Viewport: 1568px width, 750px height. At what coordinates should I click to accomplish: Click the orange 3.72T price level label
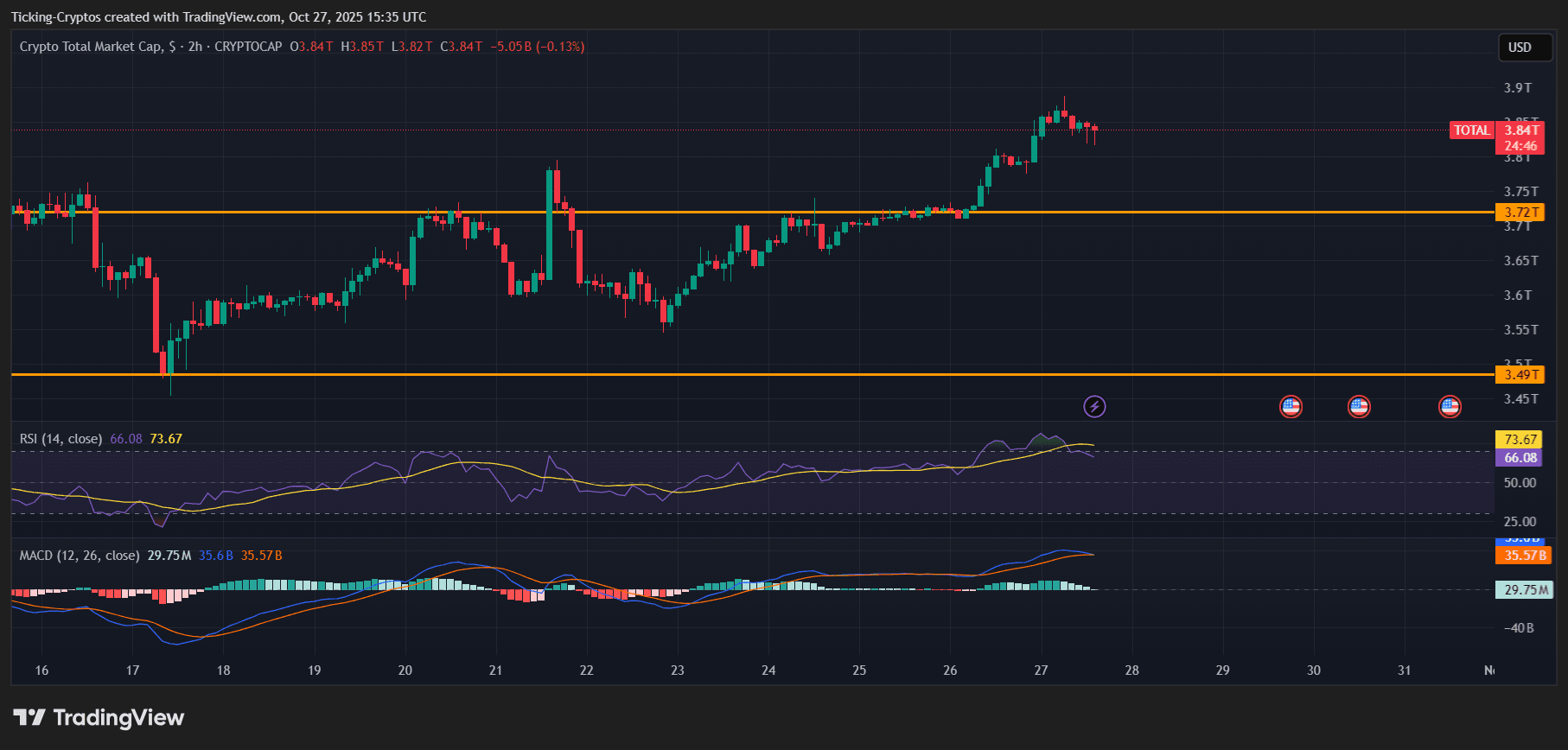(1520, 213)
